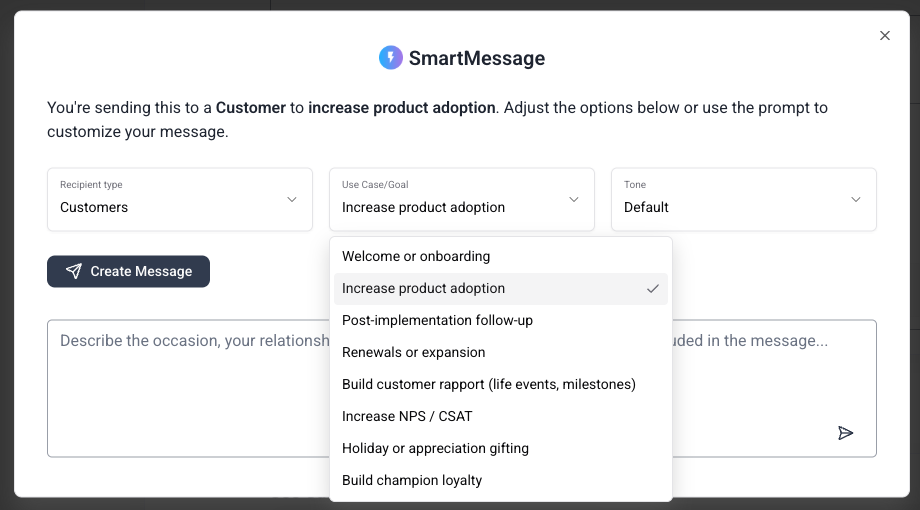Screen dimensions: 920x510
Task: Collapse the Use Case/Goal dropdown chevron
Action: coord(574,200)
